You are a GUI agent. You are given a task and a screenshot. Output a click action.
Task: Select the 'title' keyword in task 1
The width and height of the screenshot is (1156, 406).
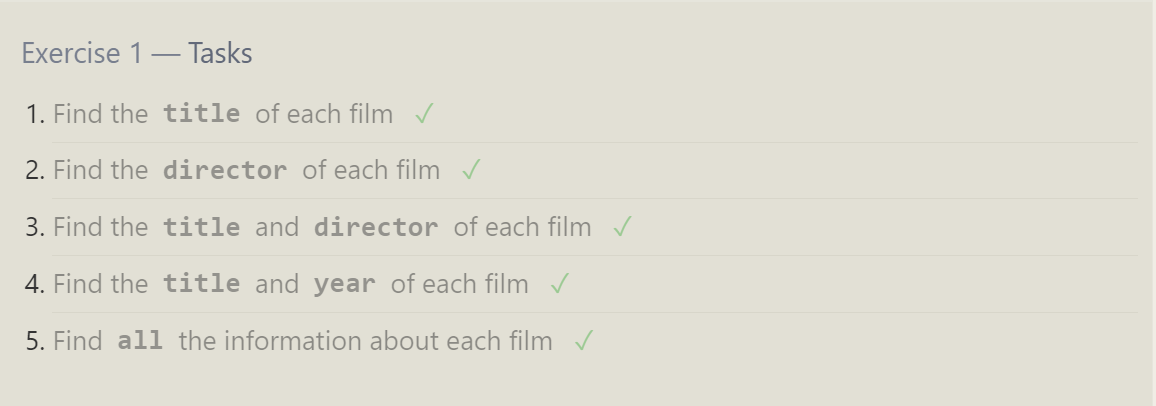202,114
